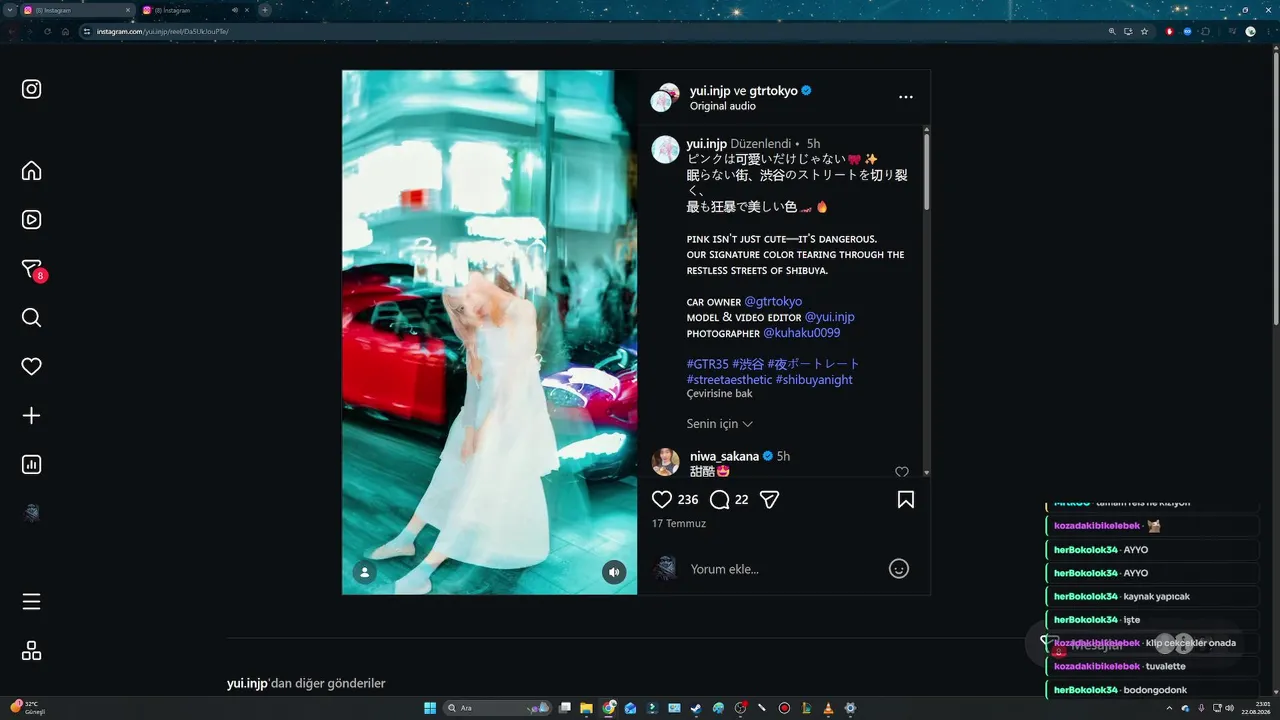Screen dimensions: 1280x720
Task: Click yui.injp avatar beside the caption
Action: (666, 150)
